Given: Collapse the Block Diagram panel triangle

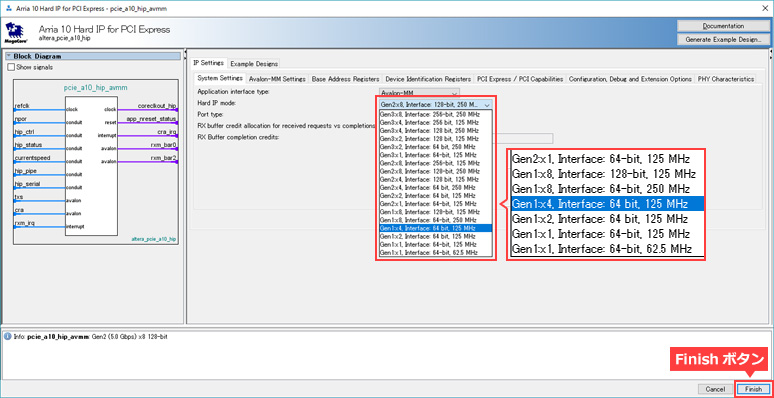Looking at the screenshot, I should 8,56.
